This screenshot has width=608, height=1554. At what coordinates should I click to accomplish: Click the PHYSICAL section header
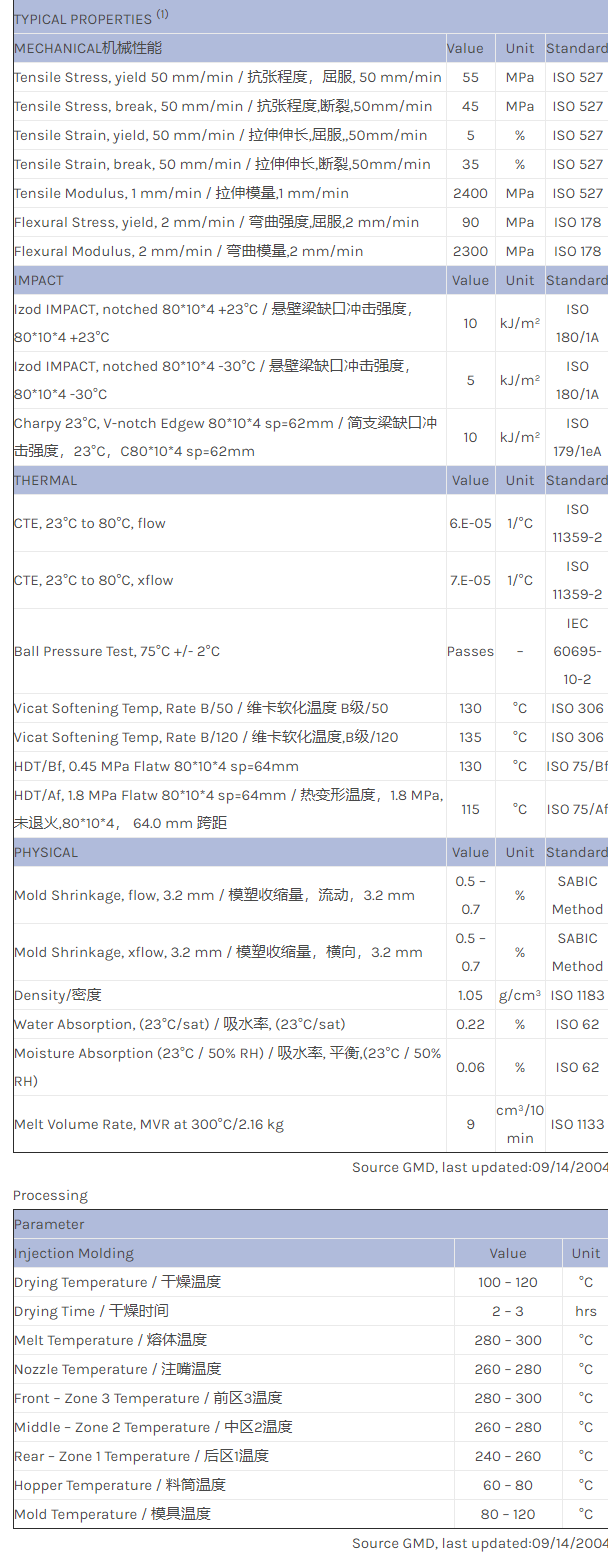point(46,852)
